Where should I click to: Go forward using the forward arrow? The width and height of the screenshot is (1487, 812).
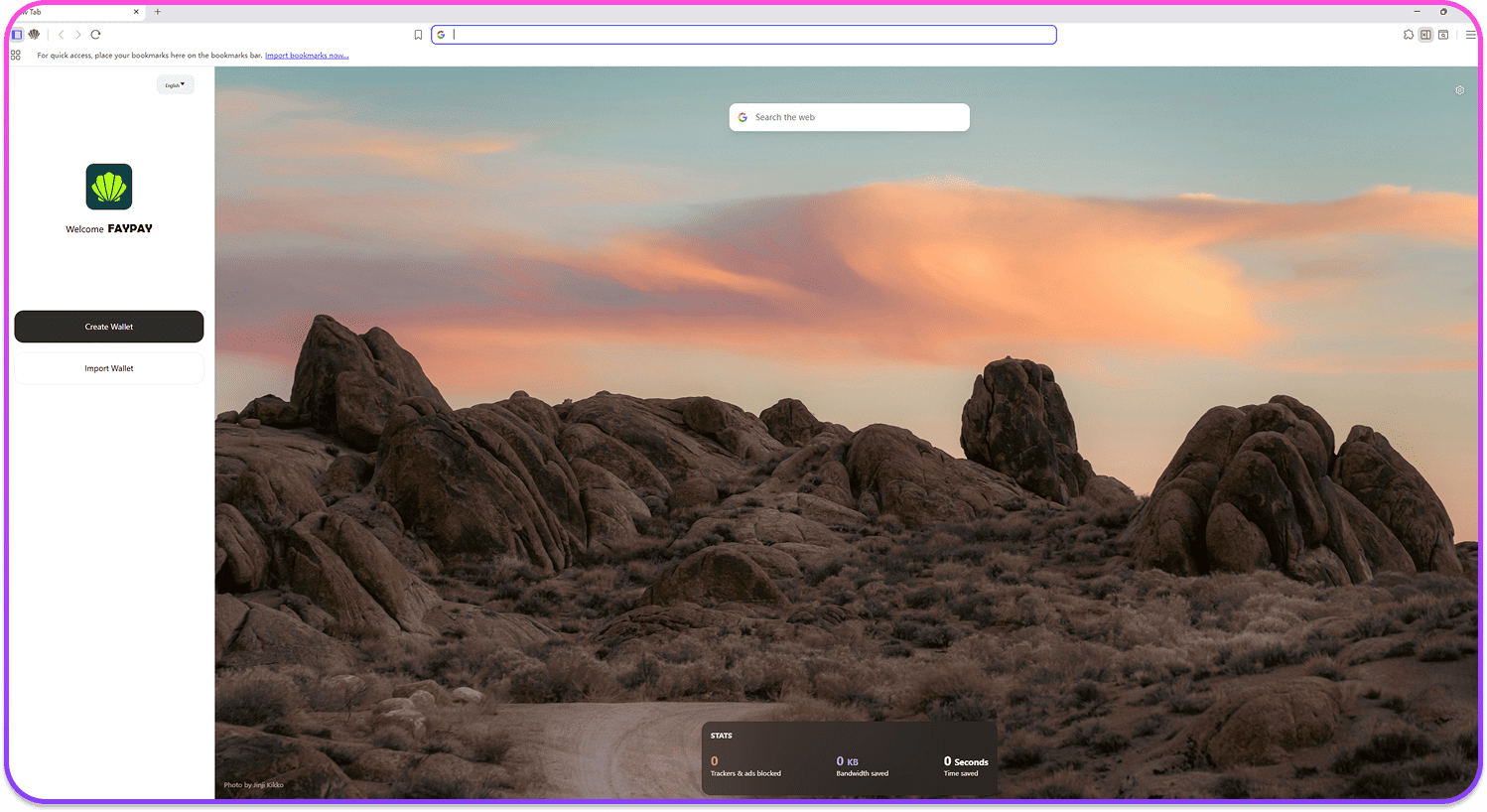(78, 35)
